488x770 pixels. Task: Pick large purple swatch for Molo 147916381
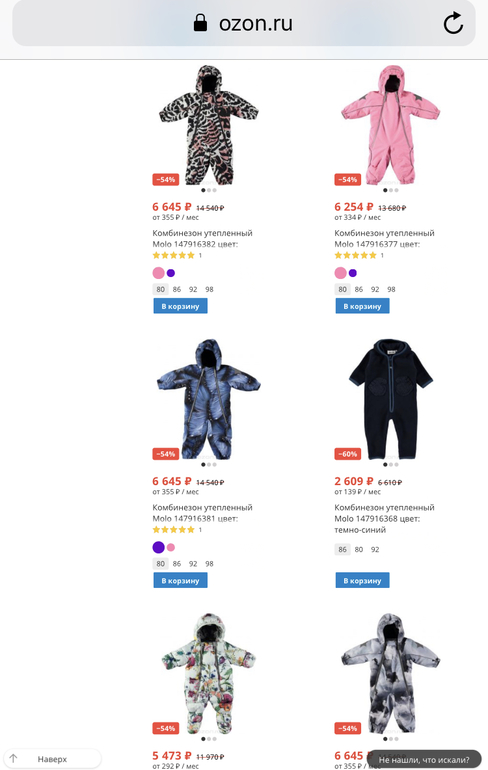click(159, 547)
